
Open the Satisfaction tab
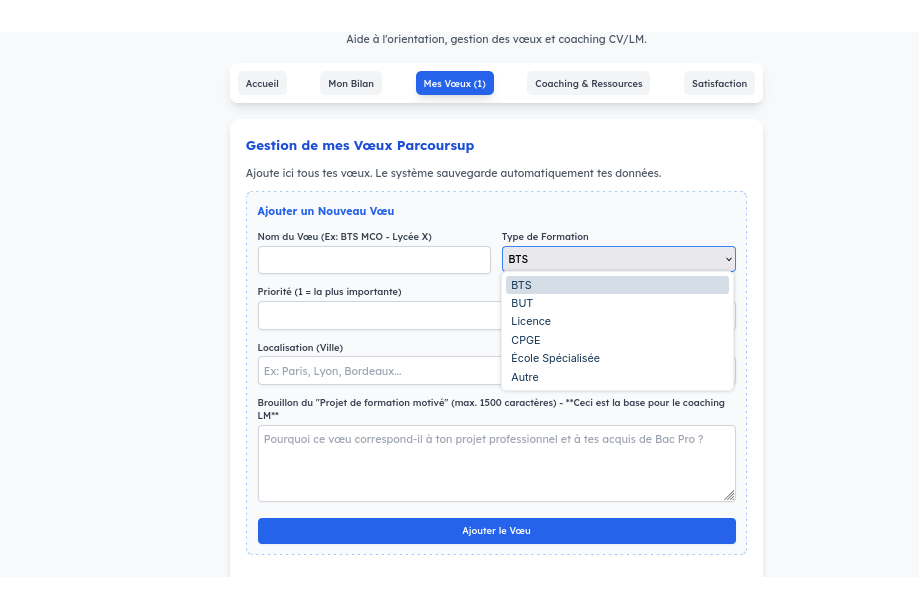pos(719,83)
